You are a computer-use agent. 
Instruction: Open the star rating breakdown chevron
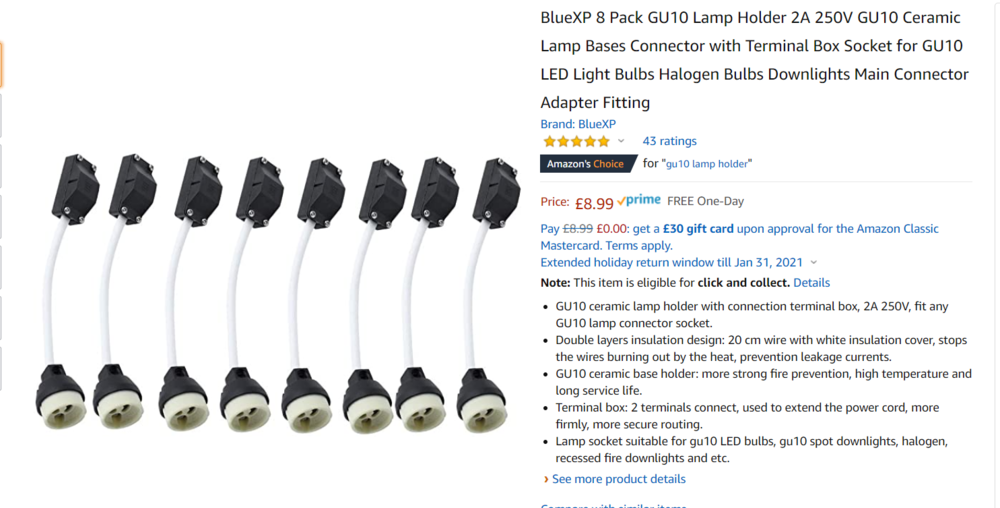(x=621, y=142)
